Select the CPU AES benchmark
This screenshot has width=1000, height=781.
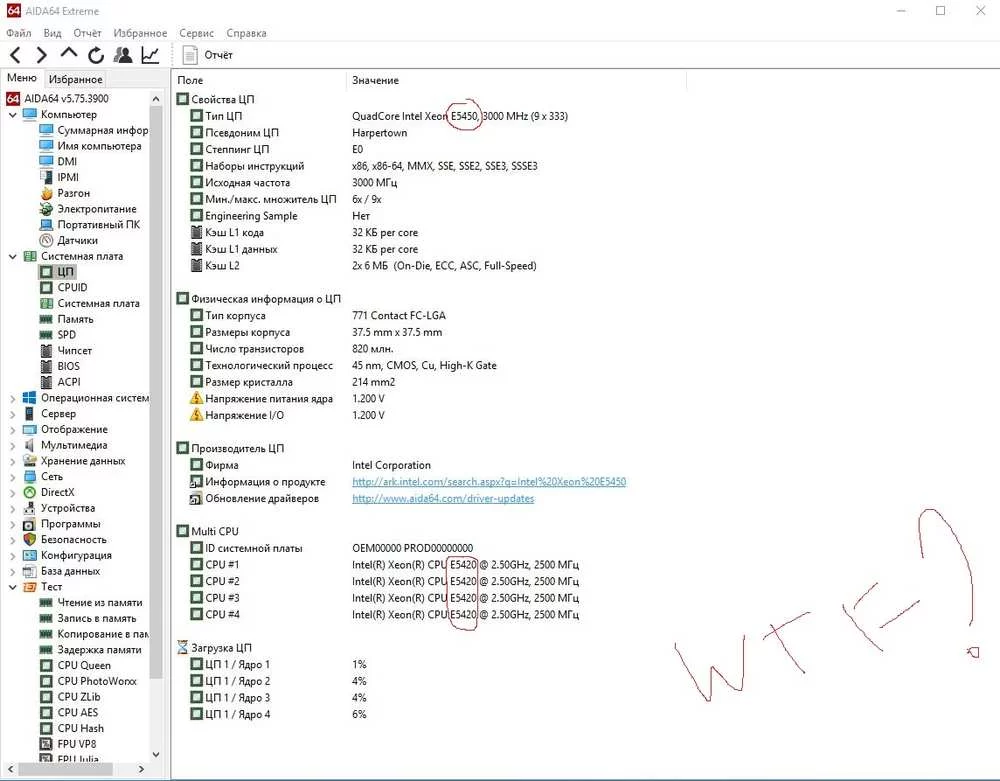[77, 713]
